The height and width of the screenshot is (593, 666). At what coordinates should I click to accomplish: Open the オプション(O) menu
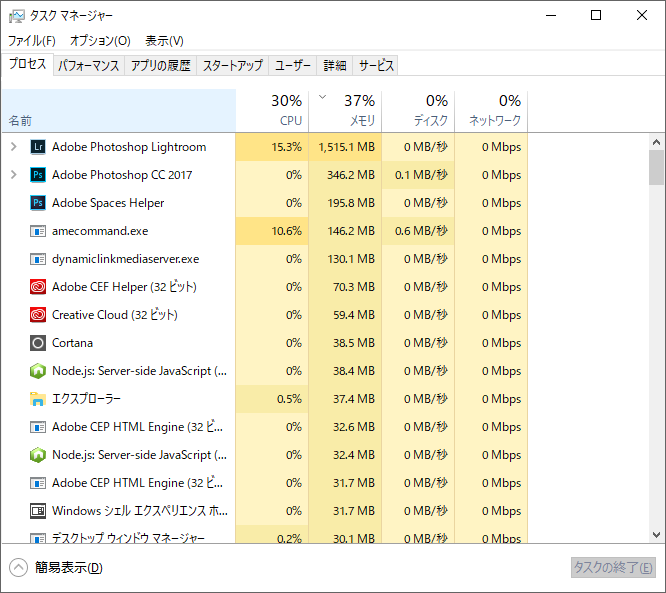[100, 41]
